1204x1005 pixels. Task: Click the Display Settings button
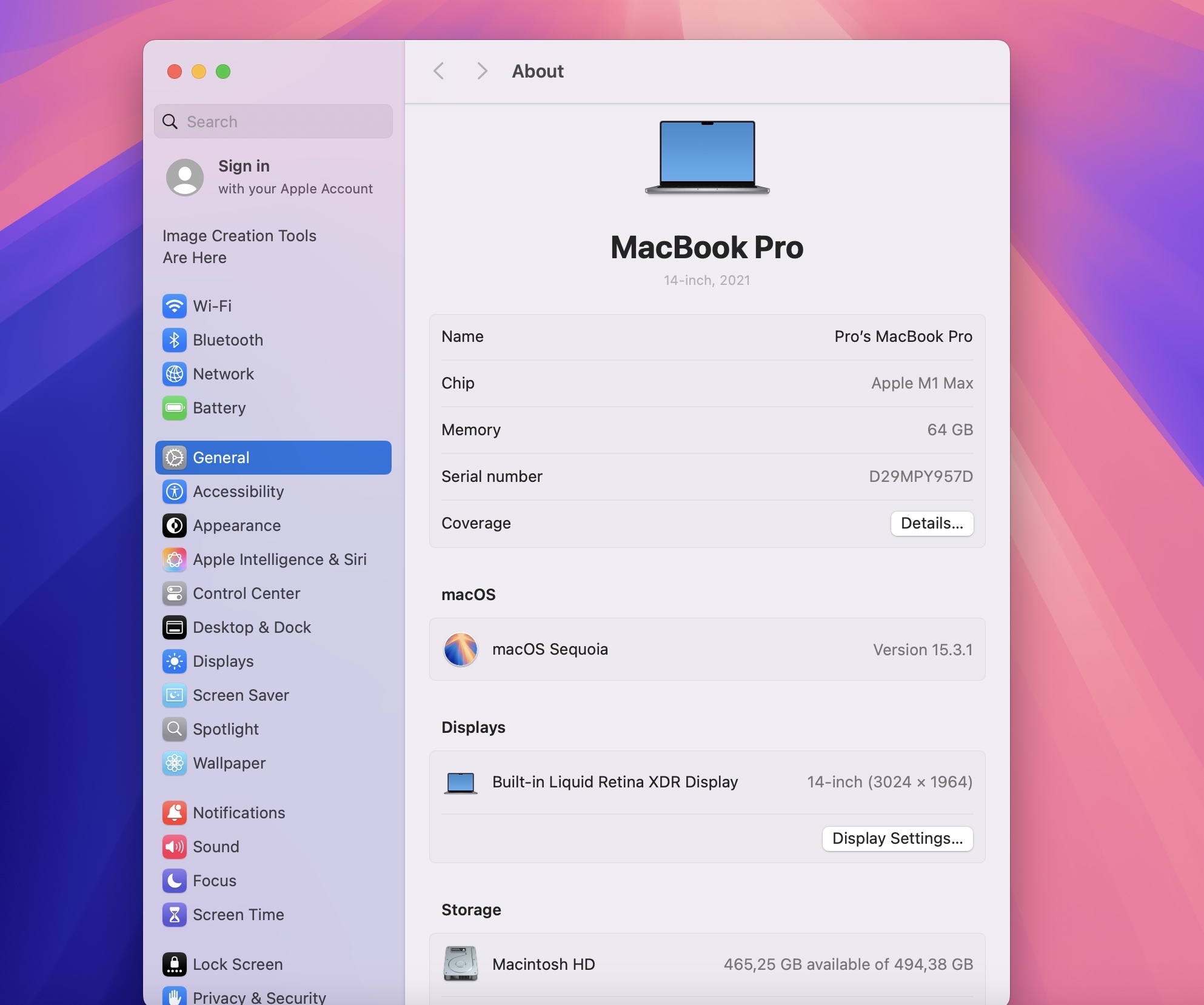[x=897, y=839]
